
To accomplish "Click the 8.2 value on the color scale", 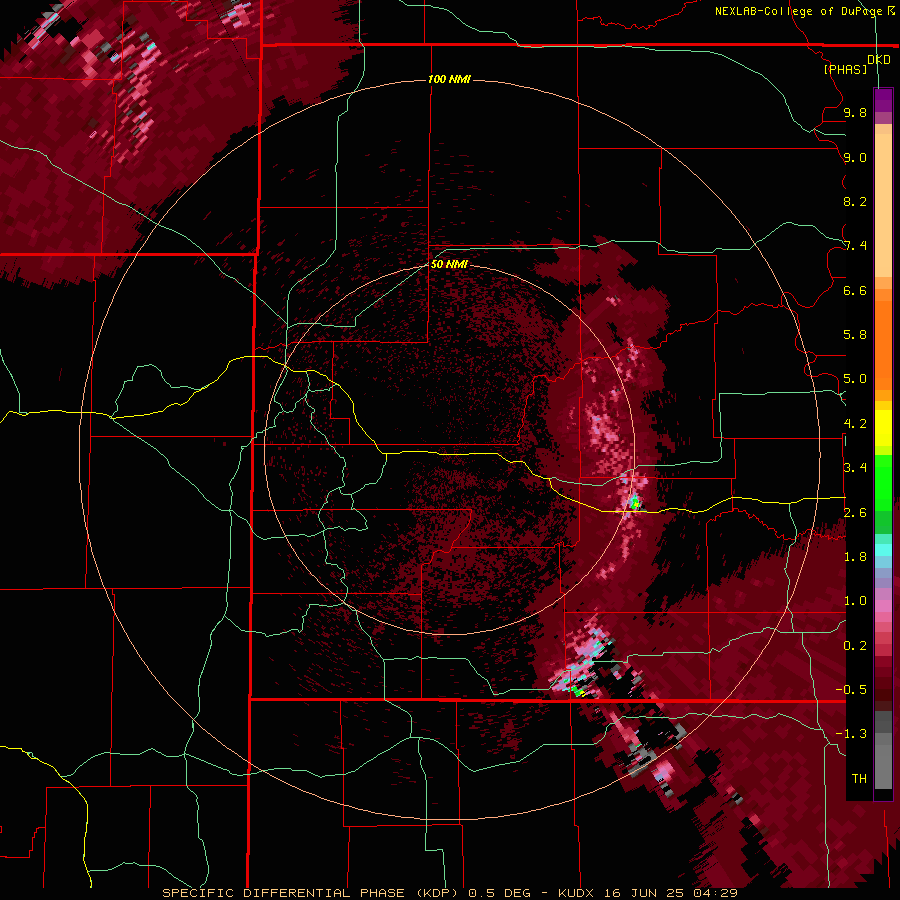I will (x=855, y=201).
